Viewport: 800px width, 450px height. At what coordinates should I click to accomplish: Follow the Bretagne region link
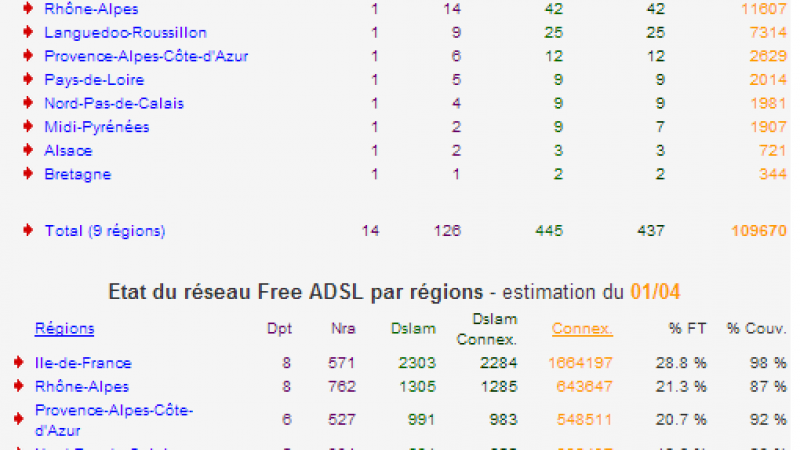point(78,174)
